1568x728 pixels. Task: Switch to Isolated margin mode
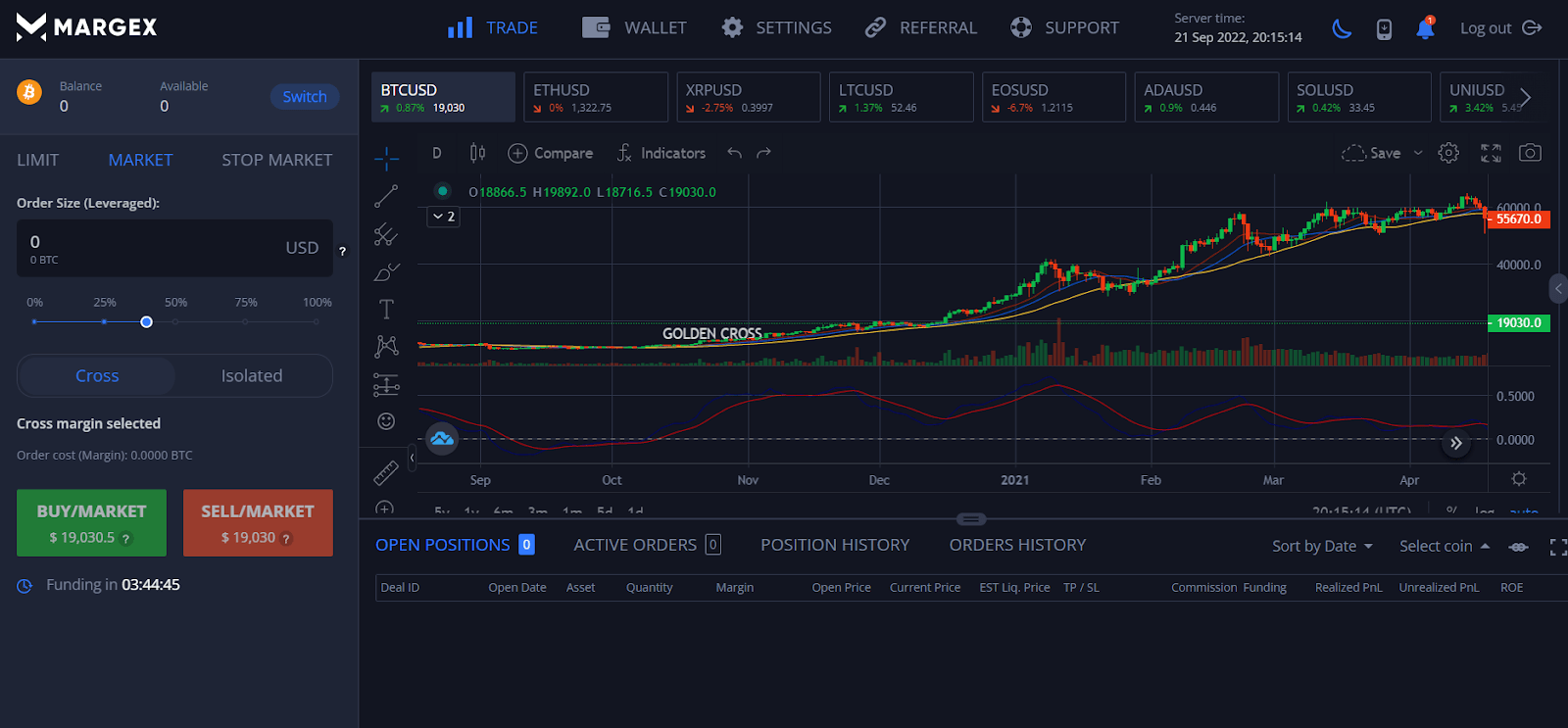pyautogui.click(x=252, y=376)
